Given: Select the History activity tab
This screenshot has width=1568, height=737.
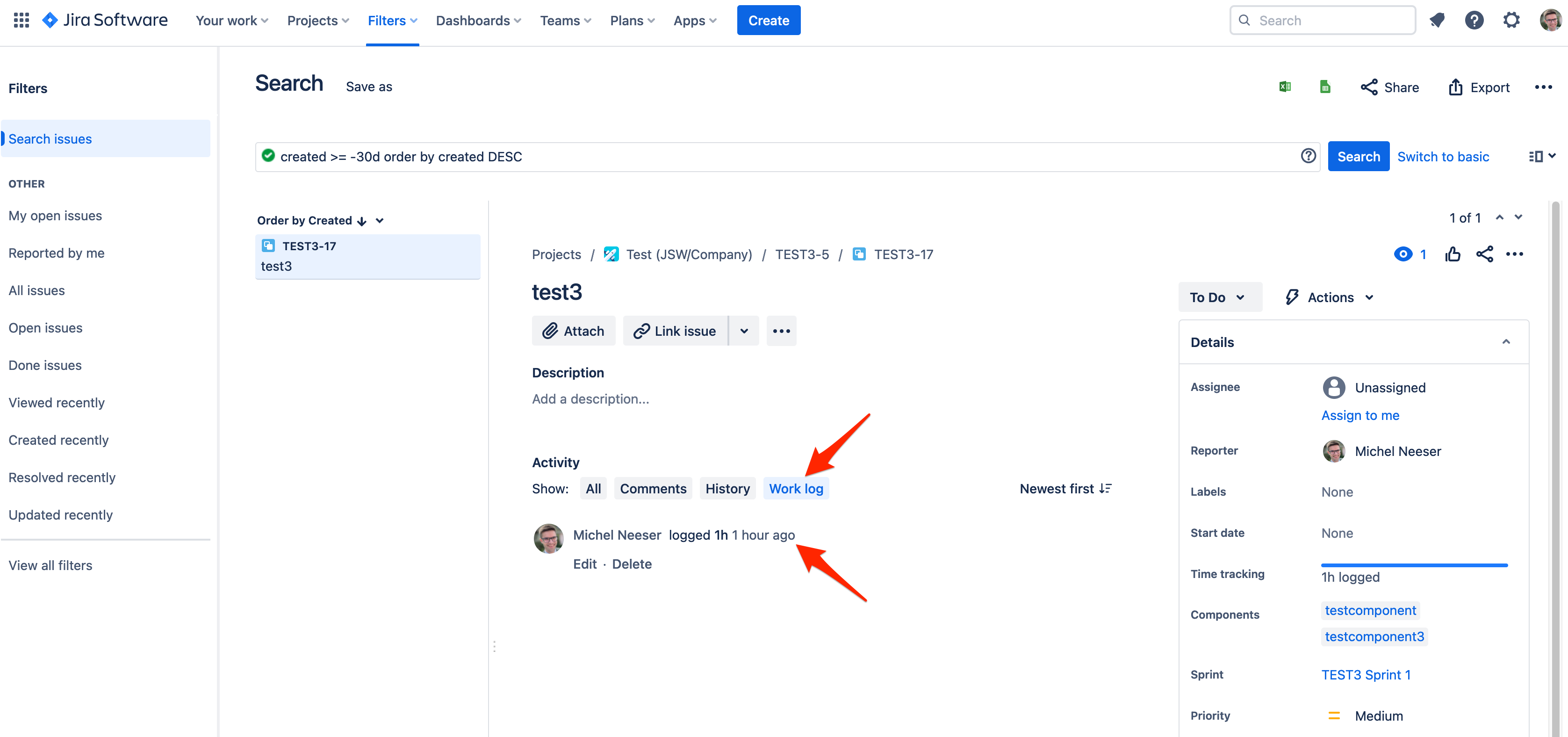Looking at the screenshot, I should pos(727,488).
